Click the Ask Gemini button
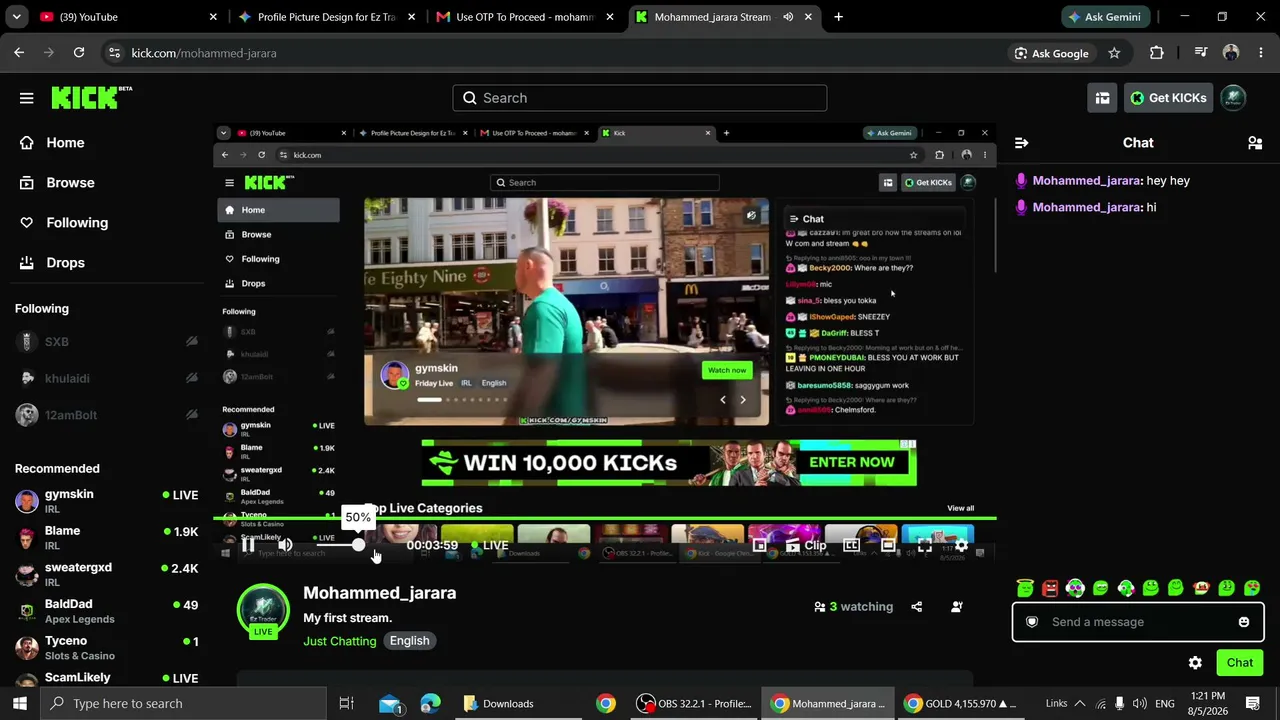 coord(1104,17)
